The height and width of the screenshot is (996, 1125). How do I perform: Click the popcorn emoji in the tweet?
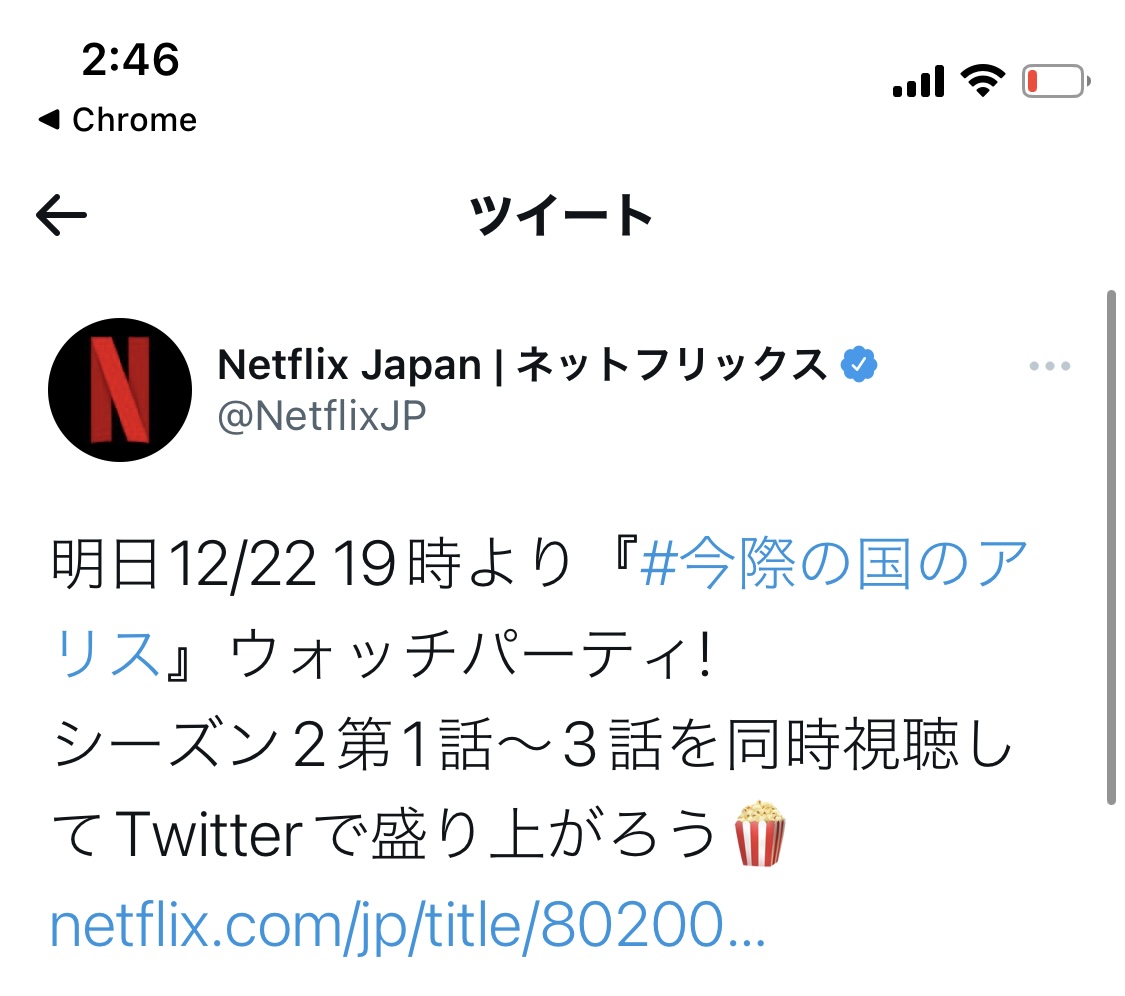tap(761, 834)
